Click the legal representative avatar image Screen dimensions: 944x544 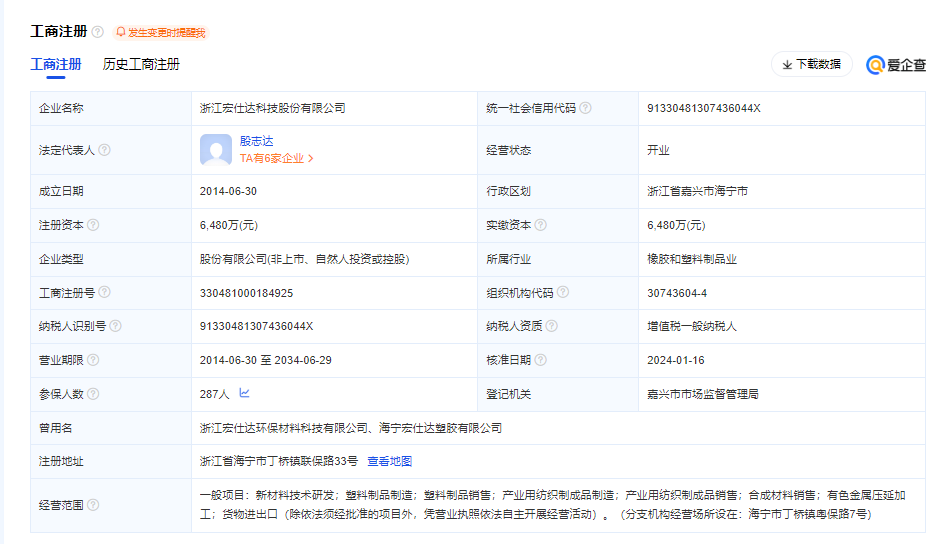216,150
